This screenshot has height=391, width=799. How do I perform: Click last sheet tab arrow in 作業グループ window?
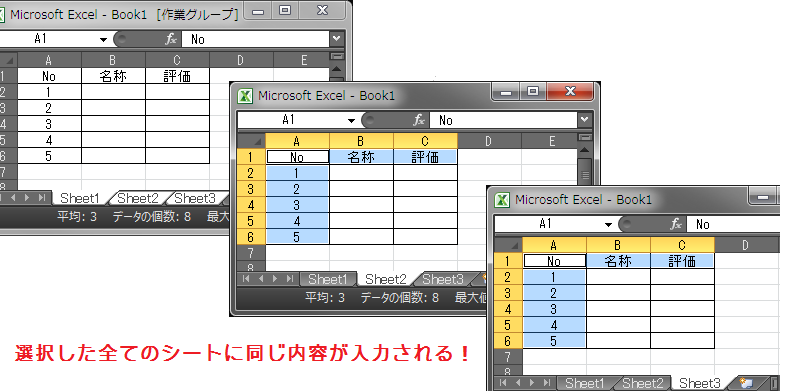tap(42, 197)
